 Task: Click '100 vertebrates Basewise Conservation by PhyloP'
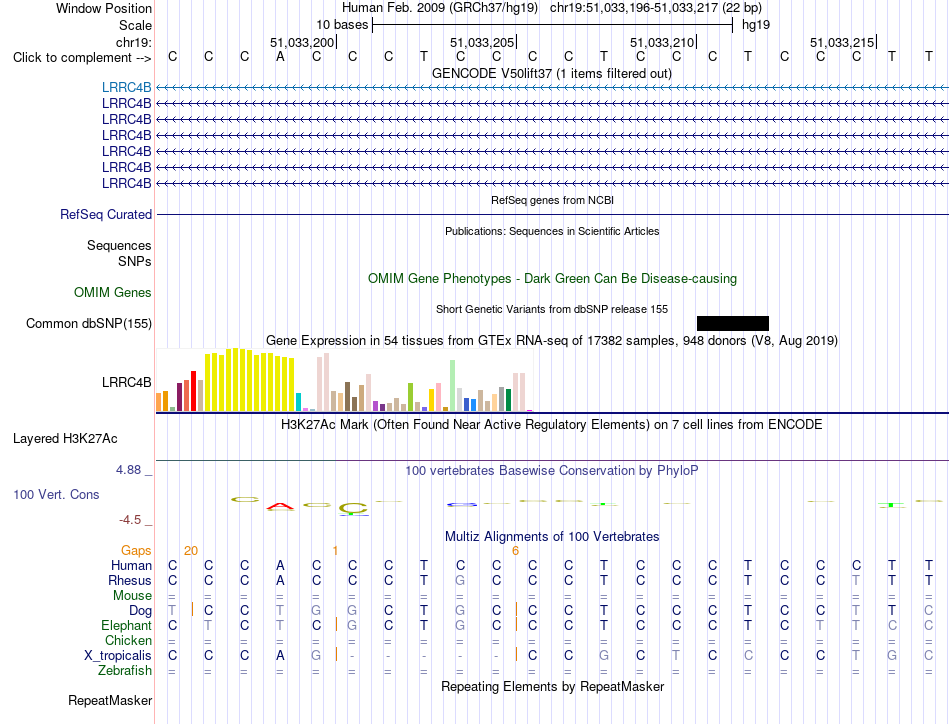(551, 470)
